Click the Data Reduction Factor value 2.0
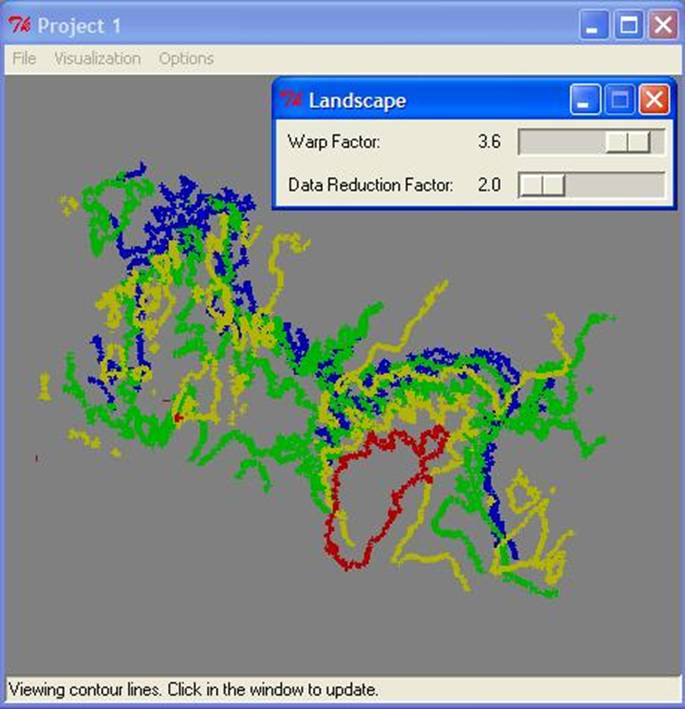 (x=489, y=184)
